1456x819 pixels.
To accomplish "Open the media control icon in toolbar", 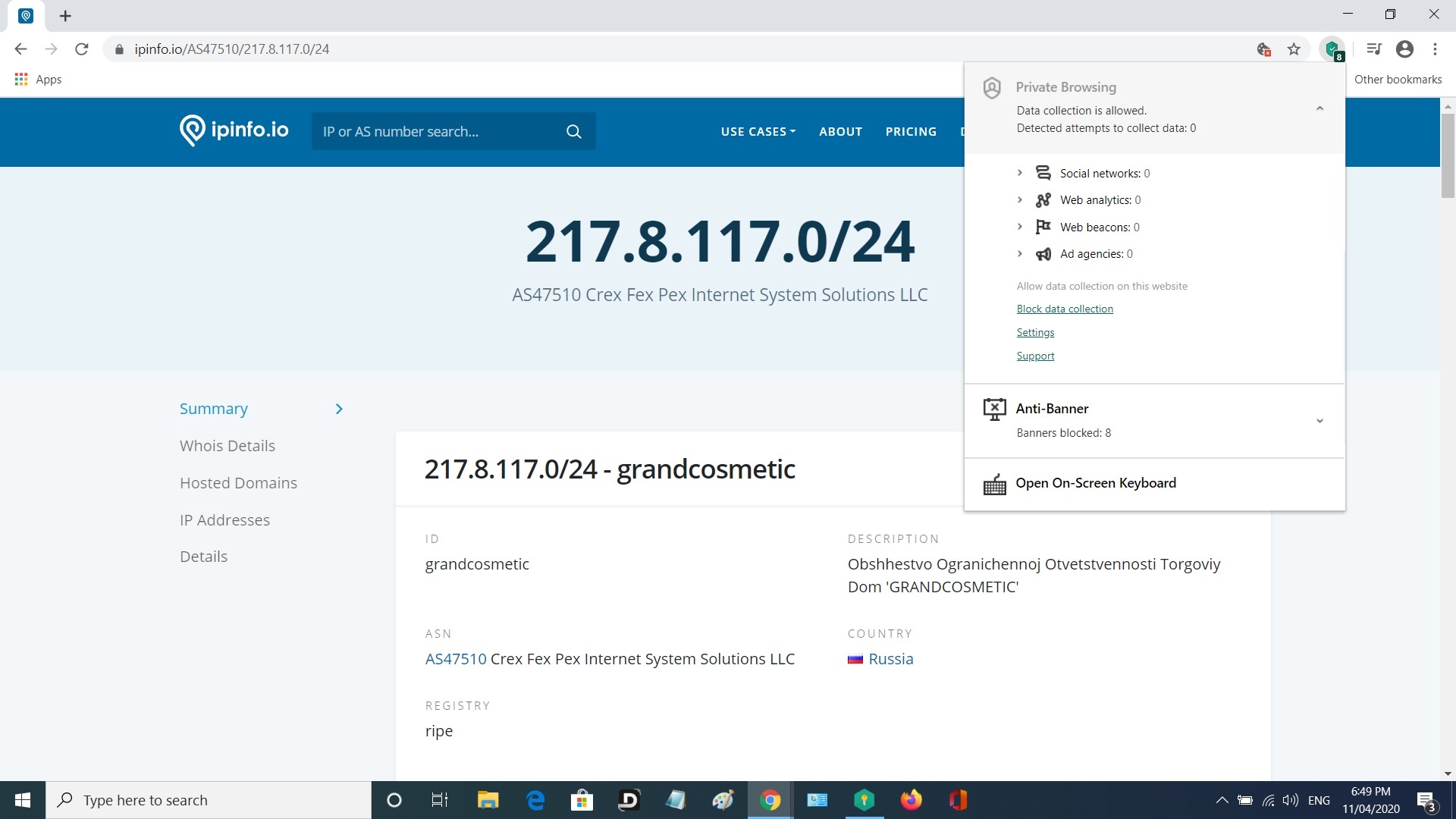I will 1373,49.
